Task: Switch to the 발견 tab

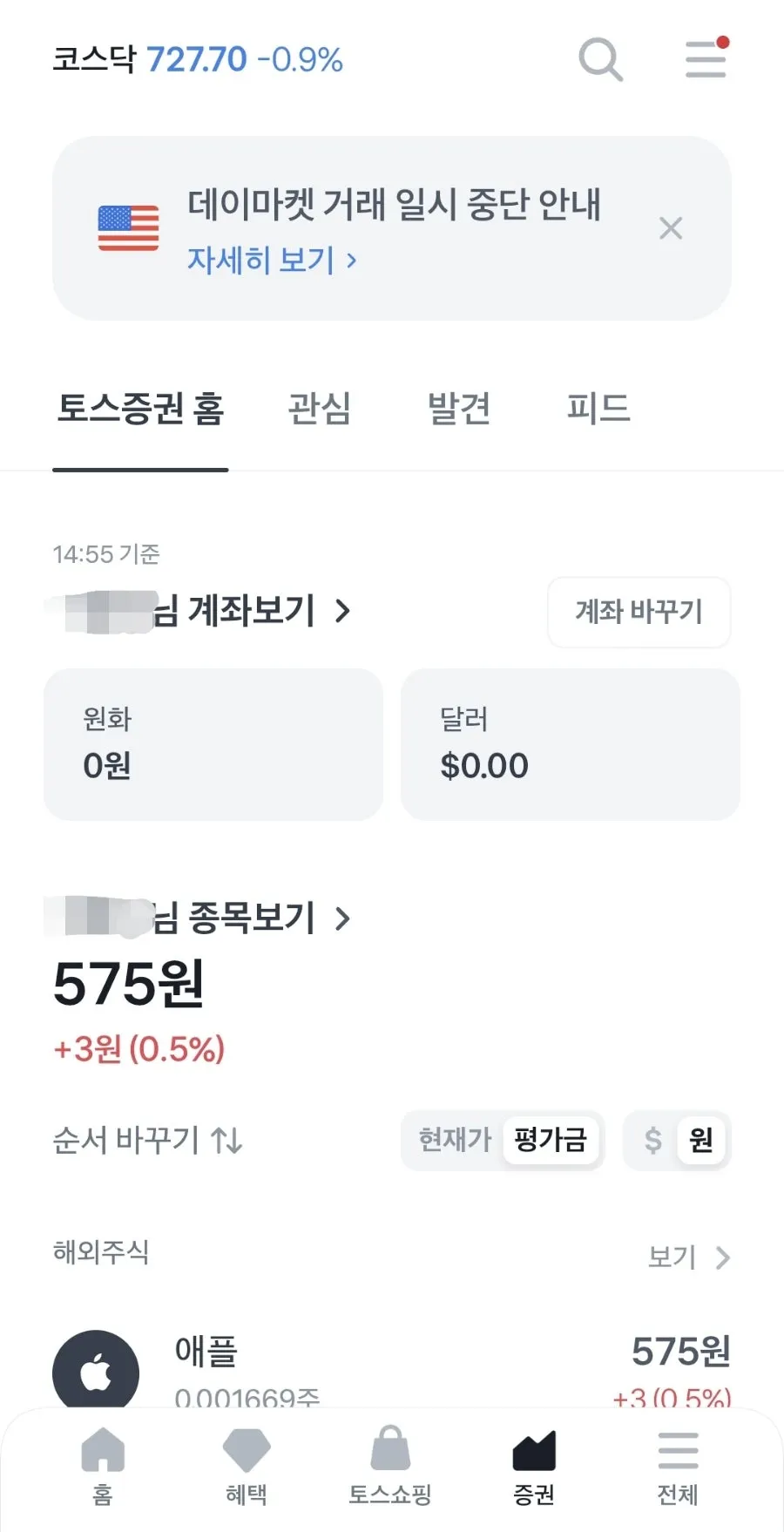Action: (459, 408)
